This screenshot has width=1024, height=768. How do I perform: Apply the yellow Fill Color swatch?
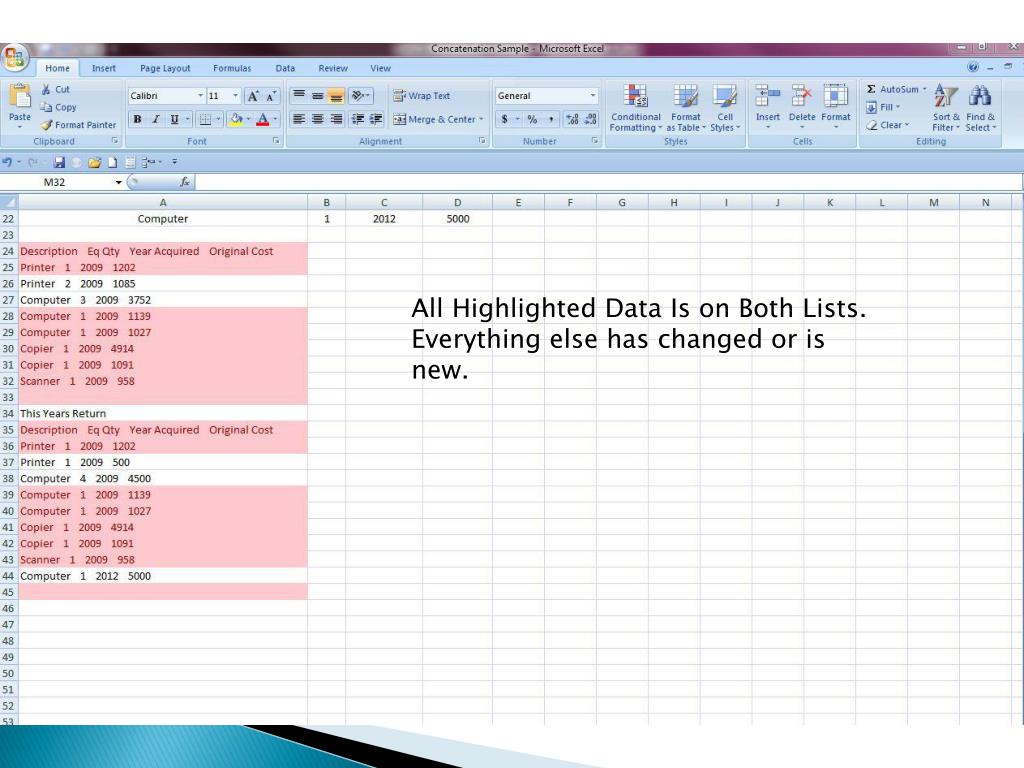point(236,120)
